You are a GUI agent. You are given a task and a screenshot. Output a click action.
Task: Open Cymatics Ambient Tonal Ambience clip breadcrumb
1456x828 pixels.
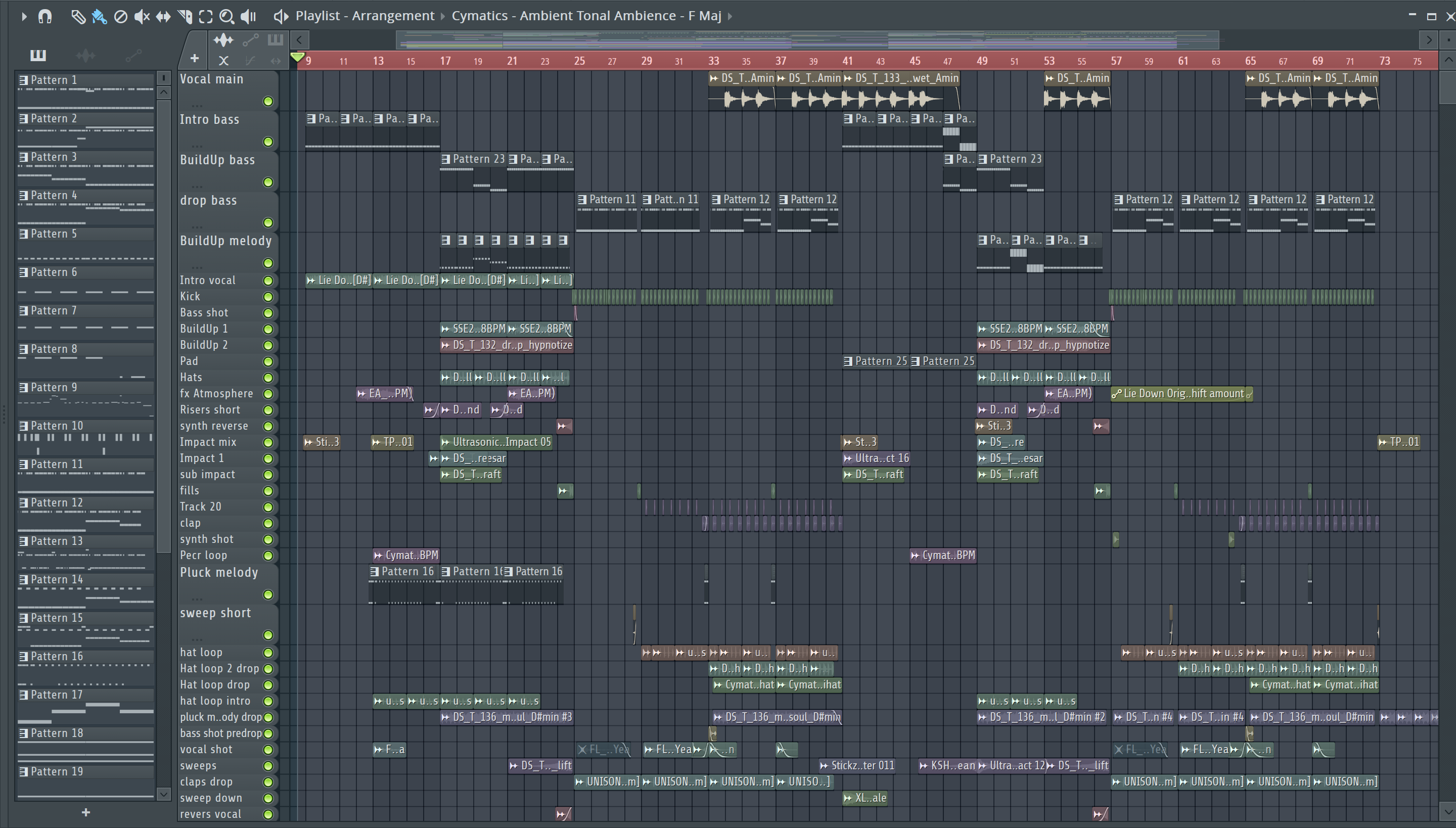[x=586, y=16]
